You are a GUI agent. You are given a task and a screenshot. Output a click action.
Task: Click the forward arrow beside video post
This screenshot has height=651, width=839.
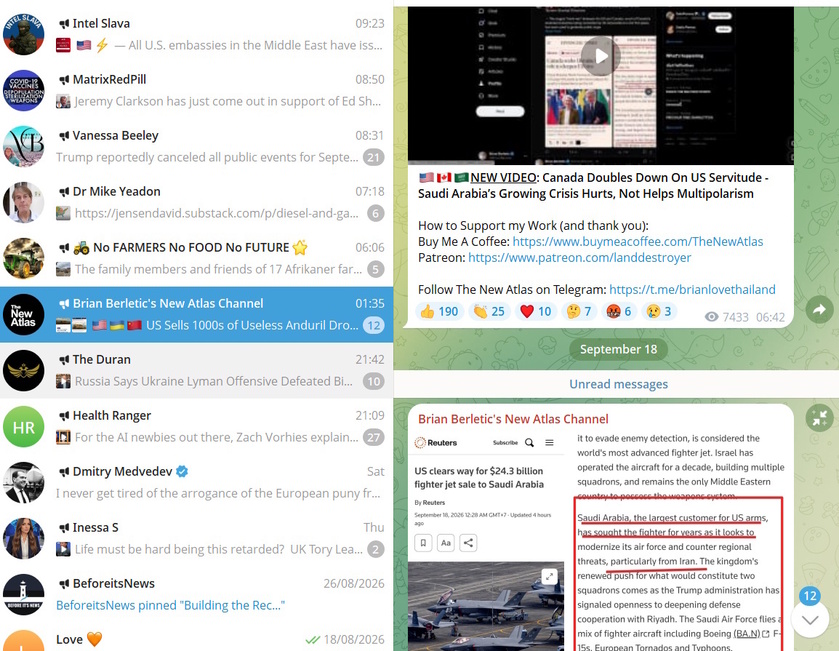pos(819,309)
